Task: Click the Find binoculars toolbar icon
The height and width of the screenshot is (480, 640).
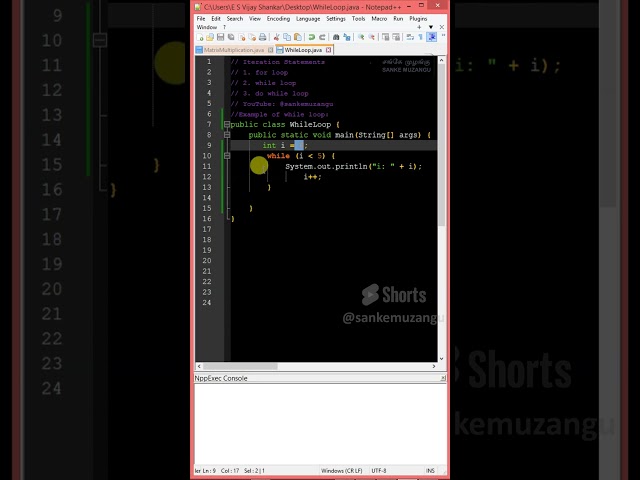Action: point(337,37)
